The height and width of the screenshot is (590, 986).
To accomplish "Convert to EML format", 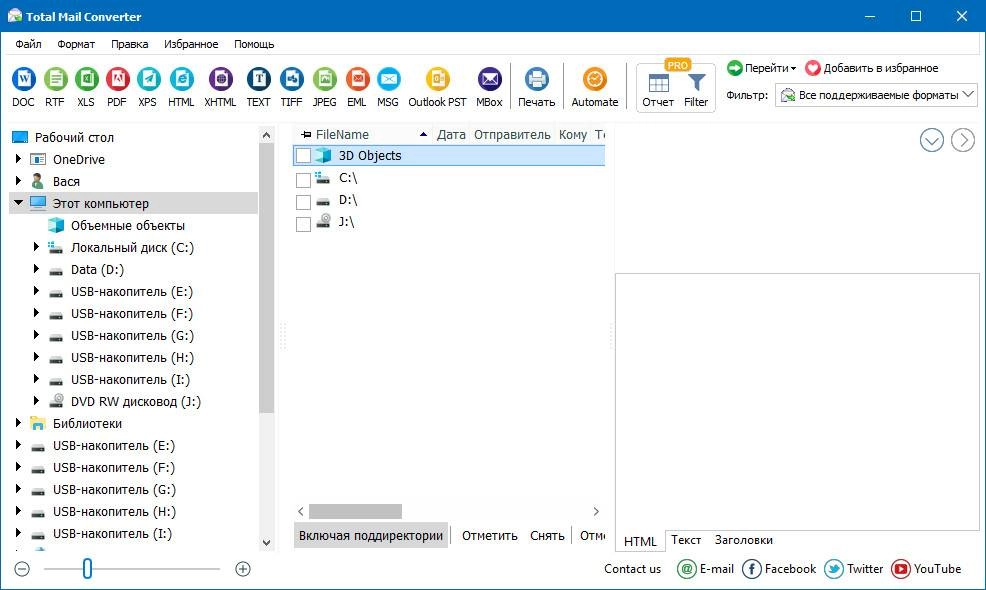I will pyautogui.click(x=357, y=87).
